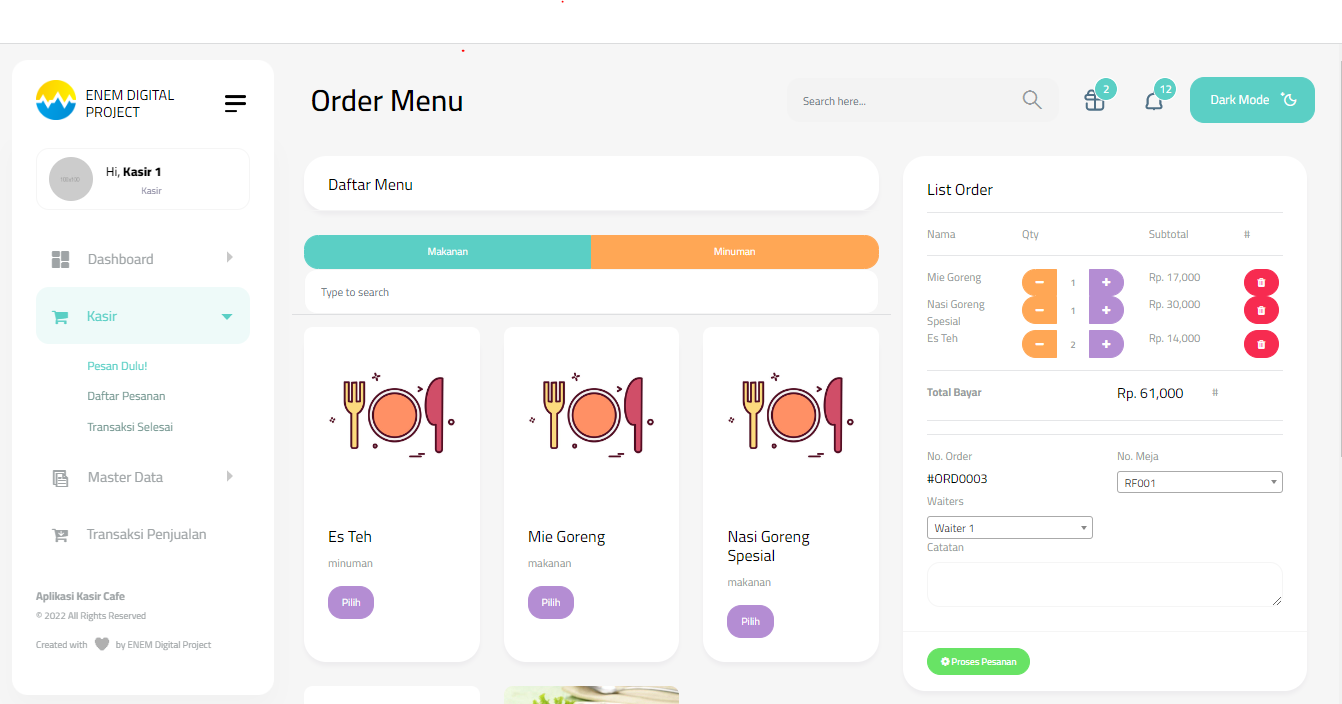Screen dimensions: 1342x704
Task: Expand the Dashboard sidebar menu
Action: click(143, 259)
